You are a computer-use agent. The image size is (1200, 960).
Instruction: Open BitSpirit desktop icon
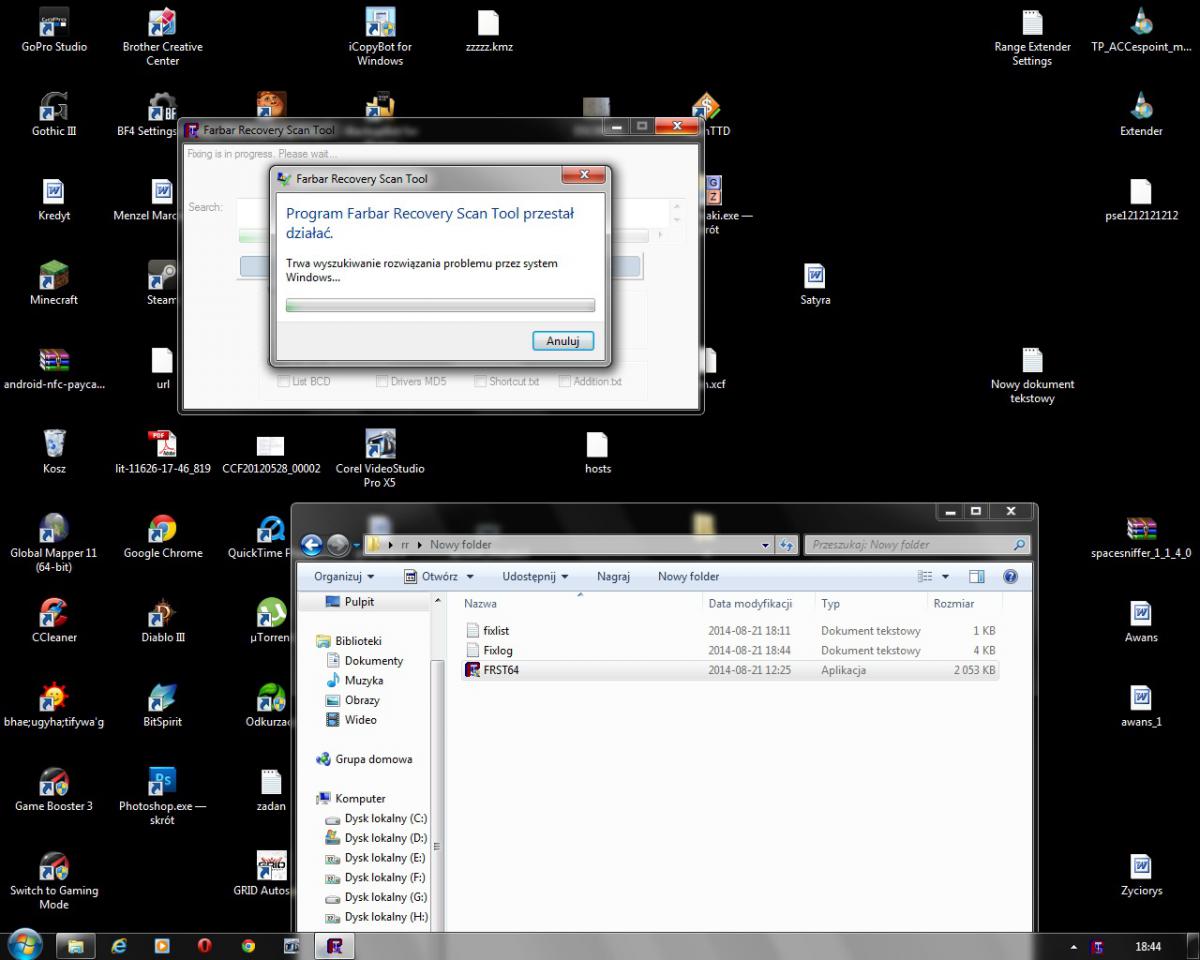[162, 704]
